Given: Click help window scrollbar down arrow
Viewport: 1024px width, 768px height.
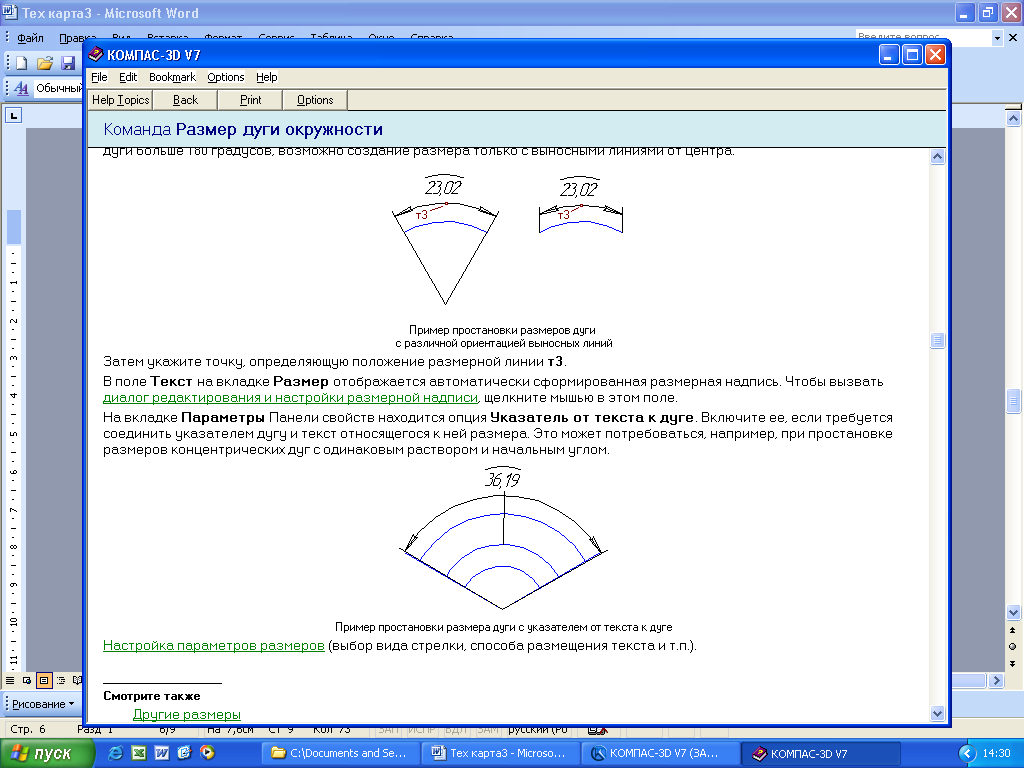Looking at the screenshot, I should (x=937, y=714).
